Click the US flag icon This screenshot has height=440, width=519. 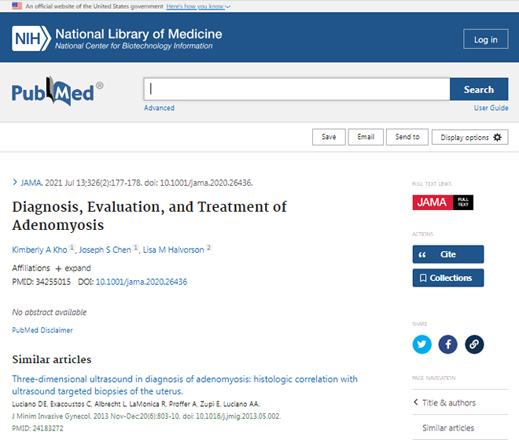(17, 6)
